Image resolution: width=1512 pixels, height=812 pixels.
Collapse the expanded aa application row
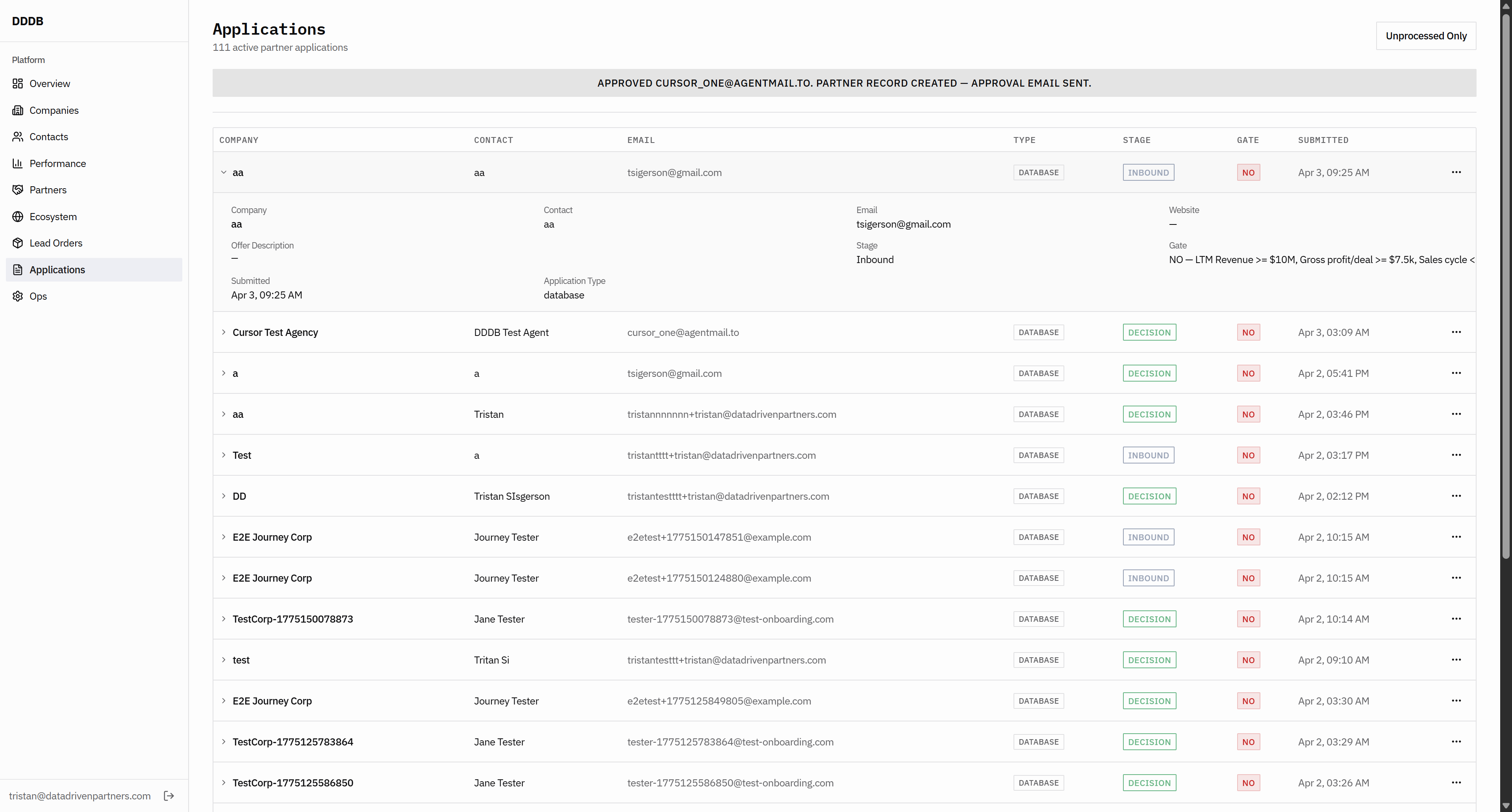coord(224,172)
